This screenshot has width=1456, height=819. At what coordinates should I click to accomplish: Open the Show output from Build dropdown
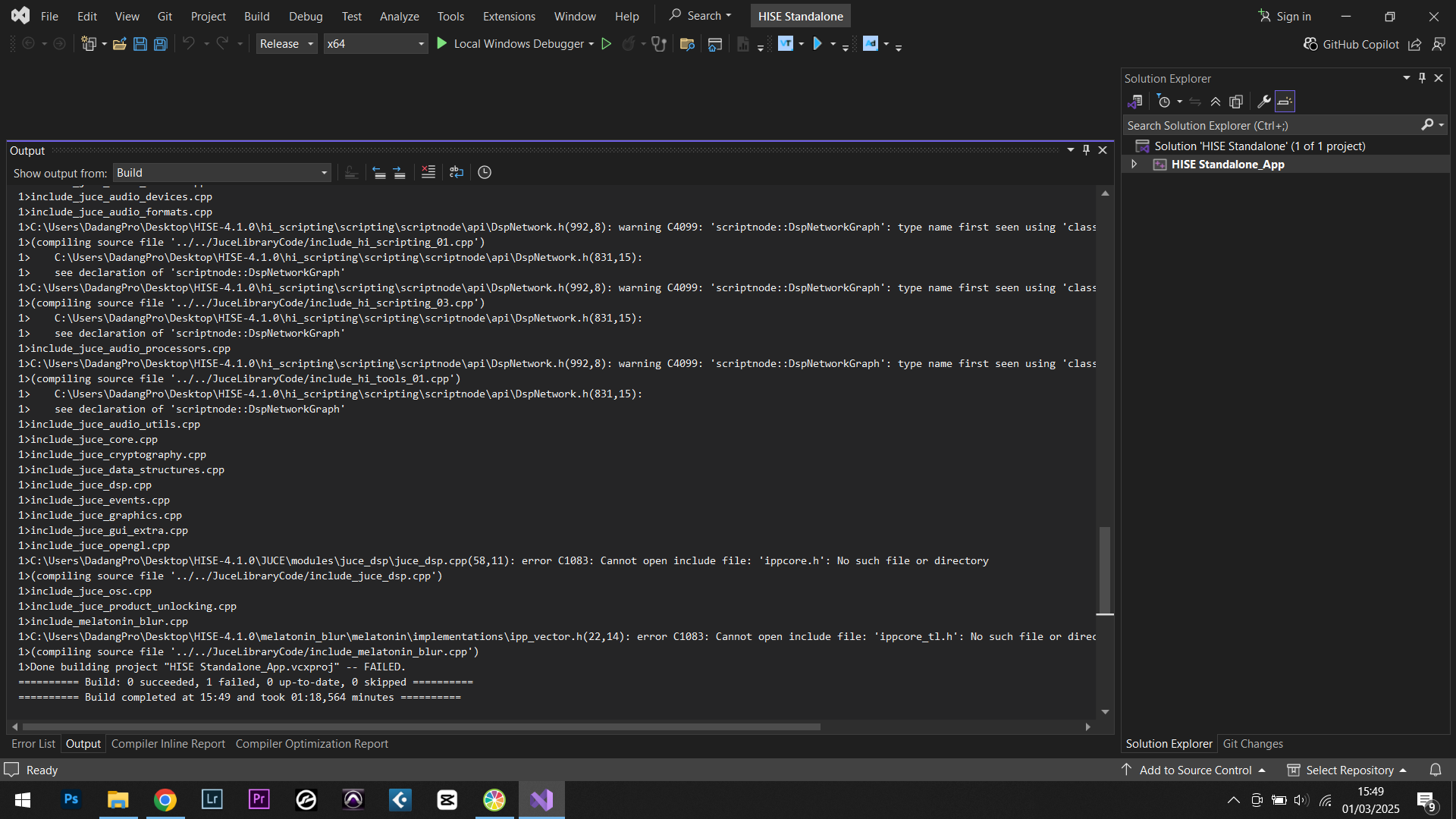tap(222, 173)
